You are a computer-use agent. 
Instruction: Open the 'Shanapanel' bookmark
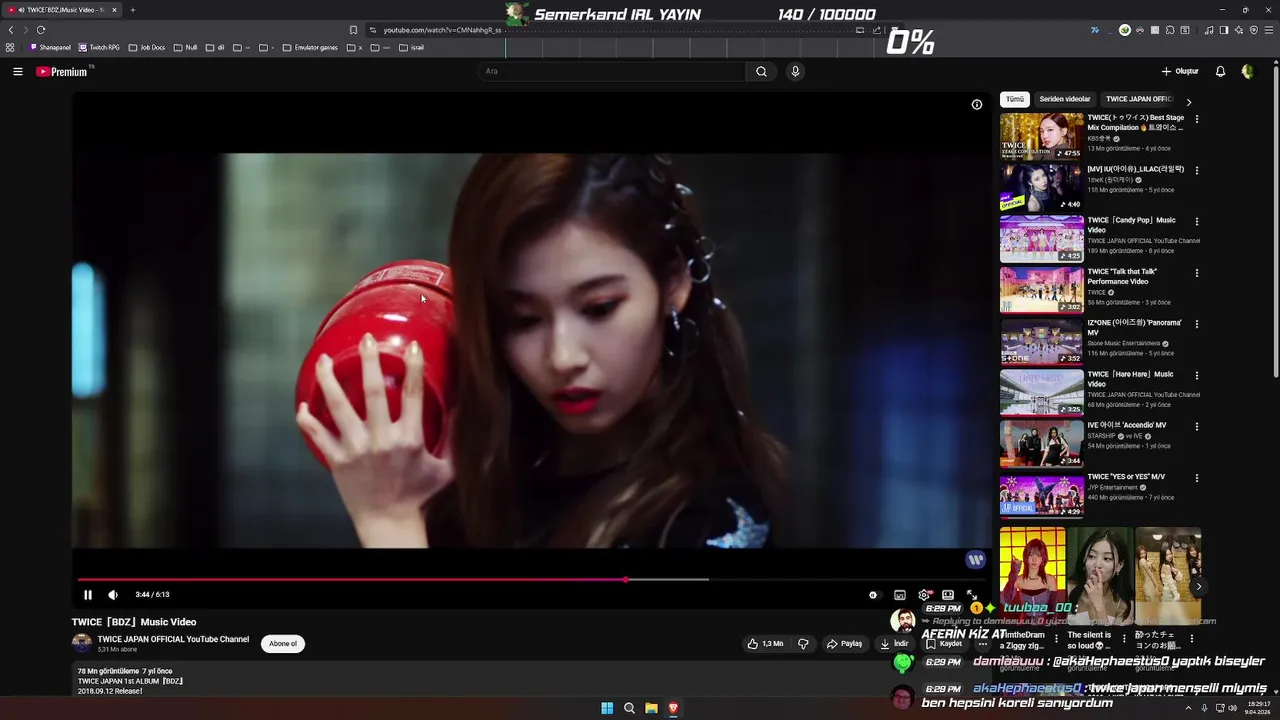click(51, 47)
